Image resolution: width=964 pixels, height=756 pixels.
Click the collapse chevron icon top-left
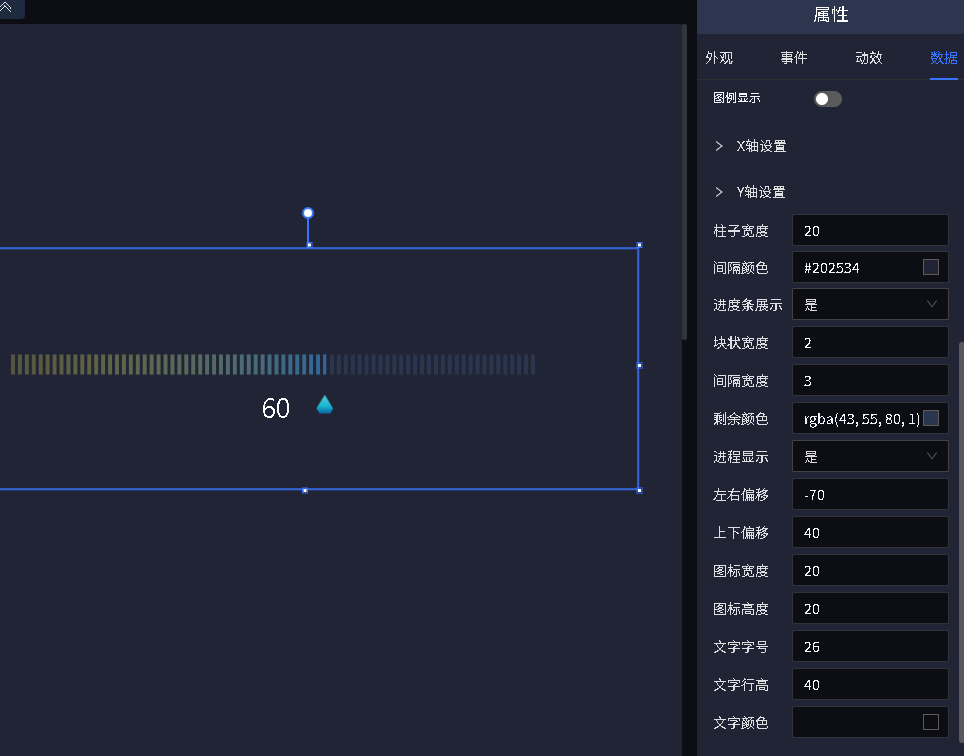(6, 7)
